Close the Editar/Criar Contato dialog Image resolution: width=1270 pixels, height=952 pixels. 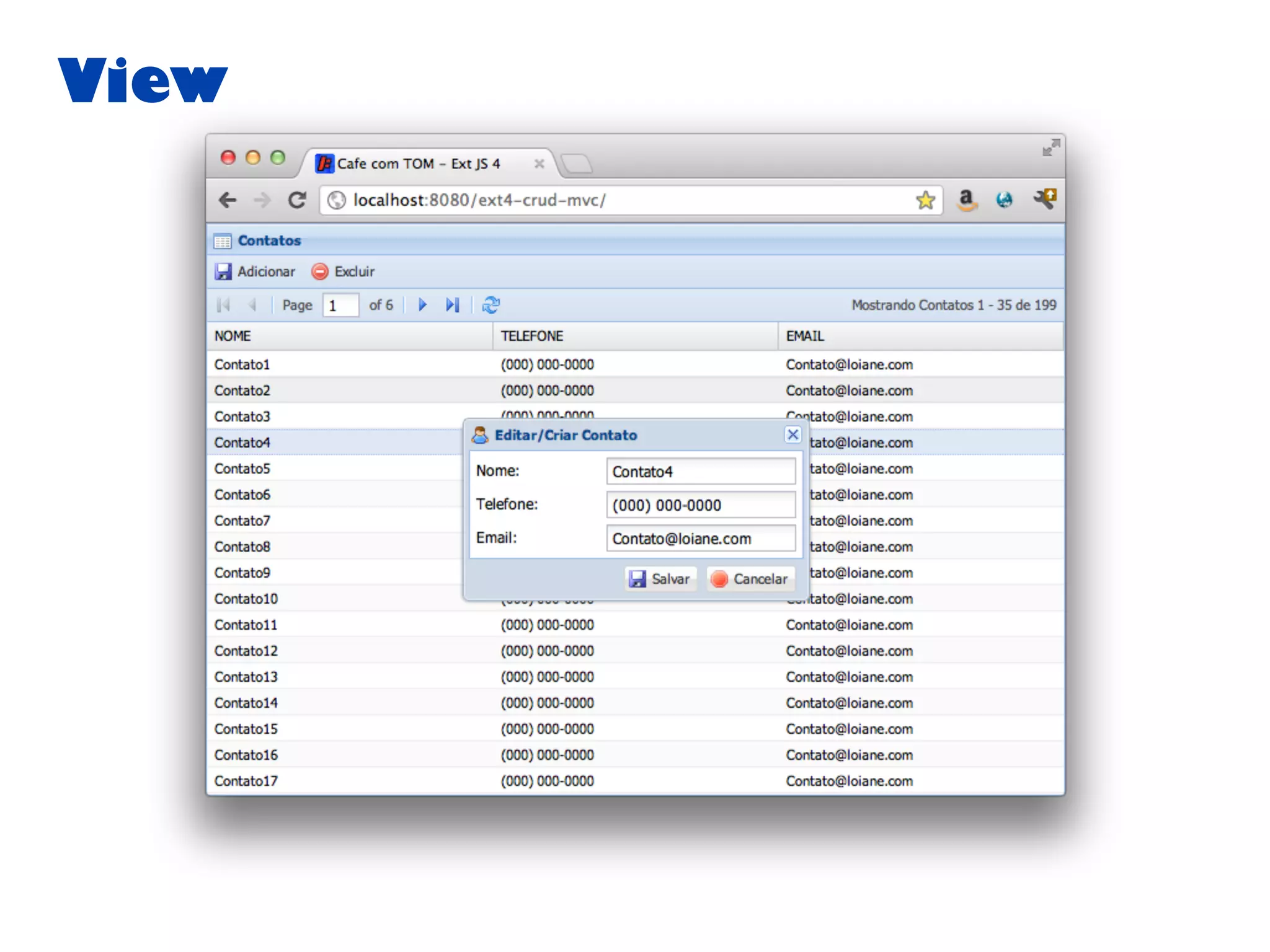coord(793,434)
